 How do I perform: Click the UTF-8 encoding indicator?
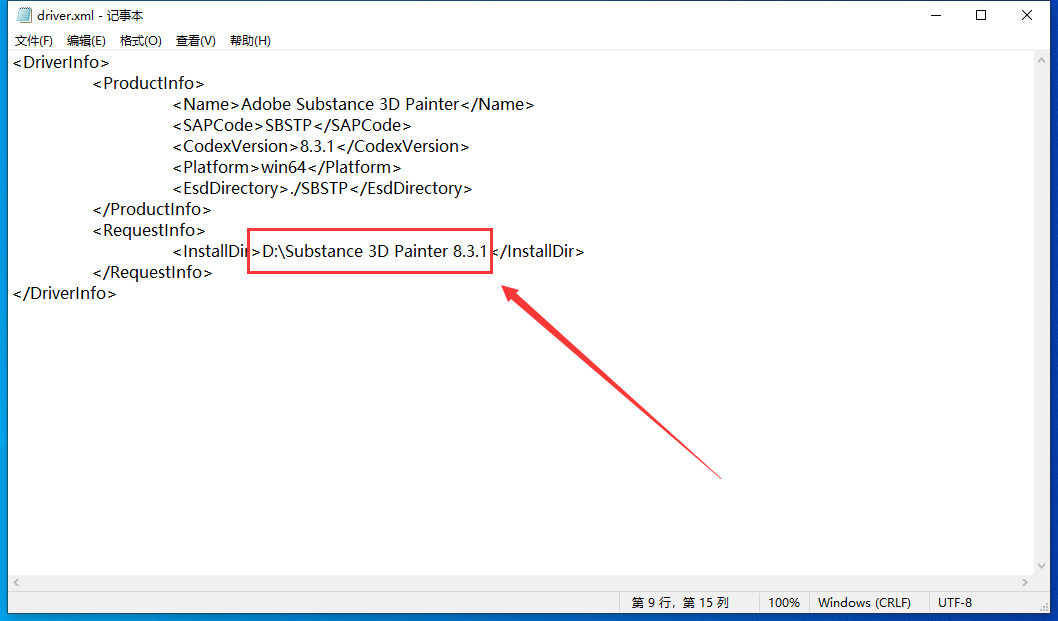tap(955, 603)
